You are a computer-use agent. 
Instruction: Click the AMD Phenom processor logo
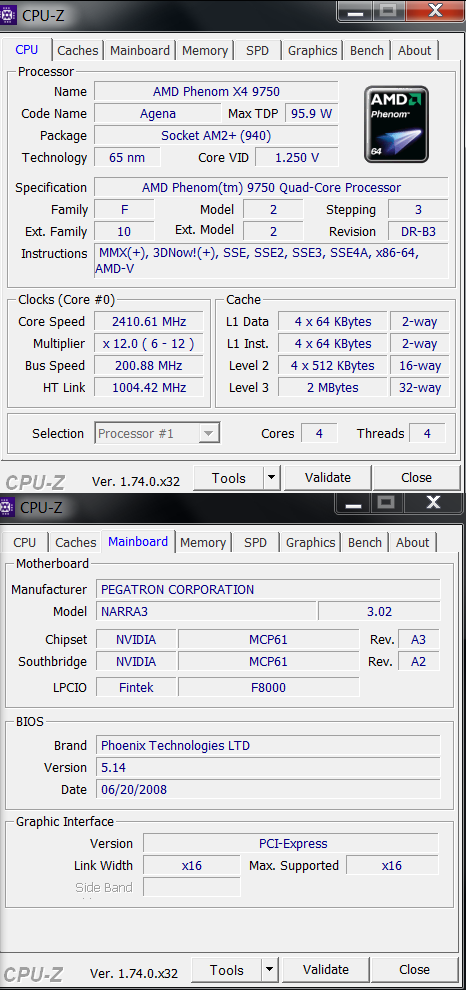396,124
